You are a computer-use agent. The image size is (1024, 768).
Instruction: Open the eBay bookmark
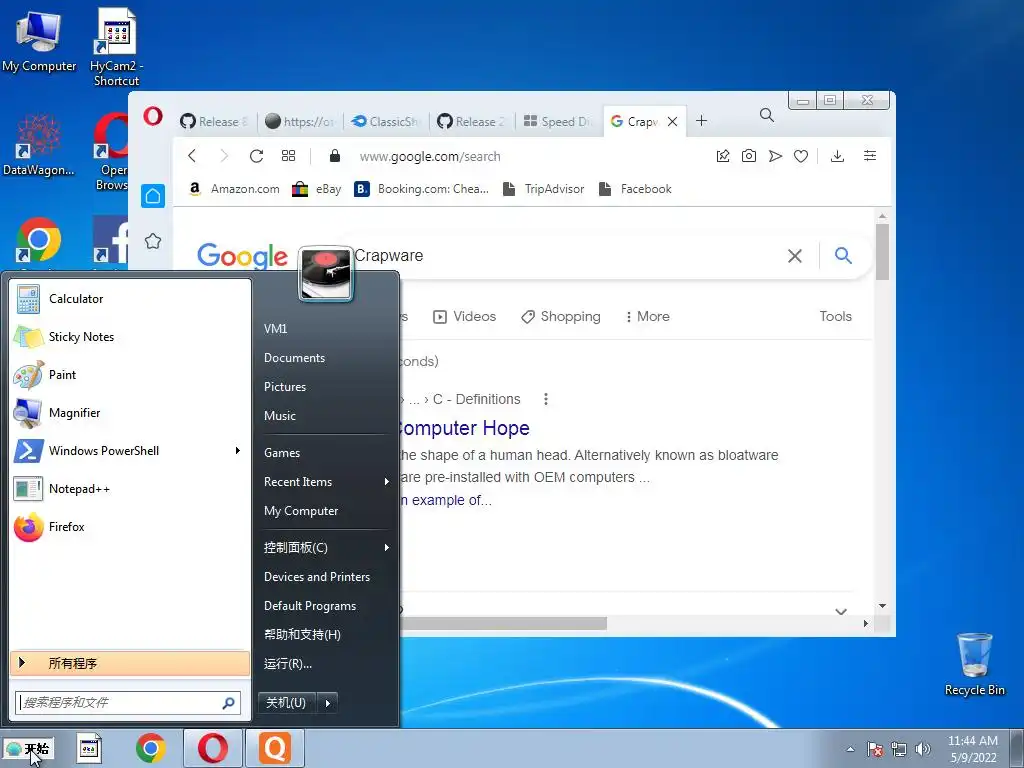(317, 189)
